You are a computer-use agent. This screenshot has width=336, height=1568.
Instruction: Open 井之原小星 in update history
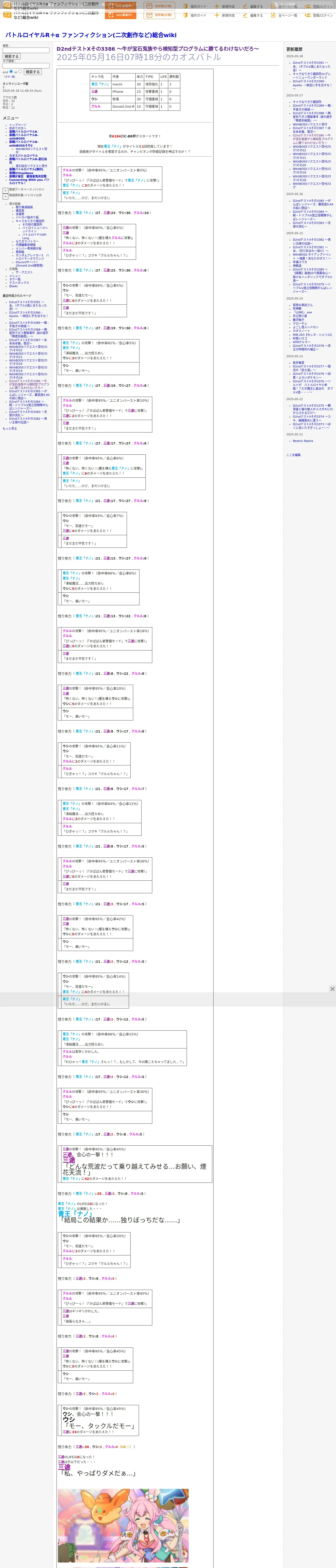click(x=300, y=316)
